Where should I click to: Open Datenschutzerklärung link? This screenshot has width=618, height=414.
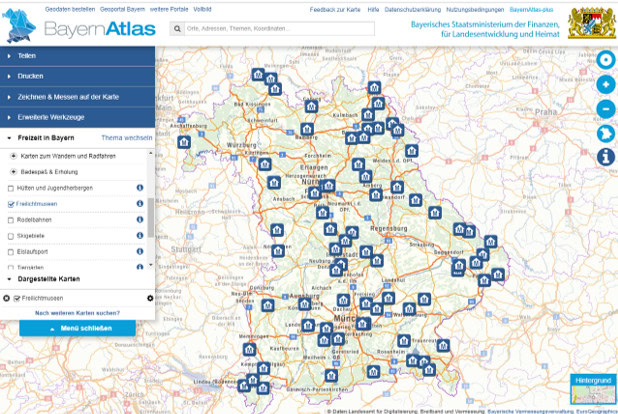pos(413,9)
